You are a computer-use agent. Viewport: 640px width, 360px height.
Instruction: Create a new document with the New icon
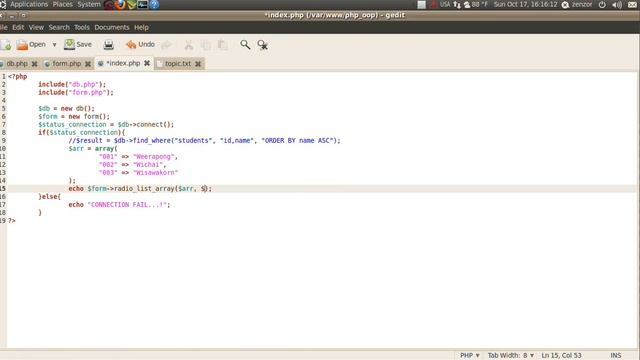6,45
